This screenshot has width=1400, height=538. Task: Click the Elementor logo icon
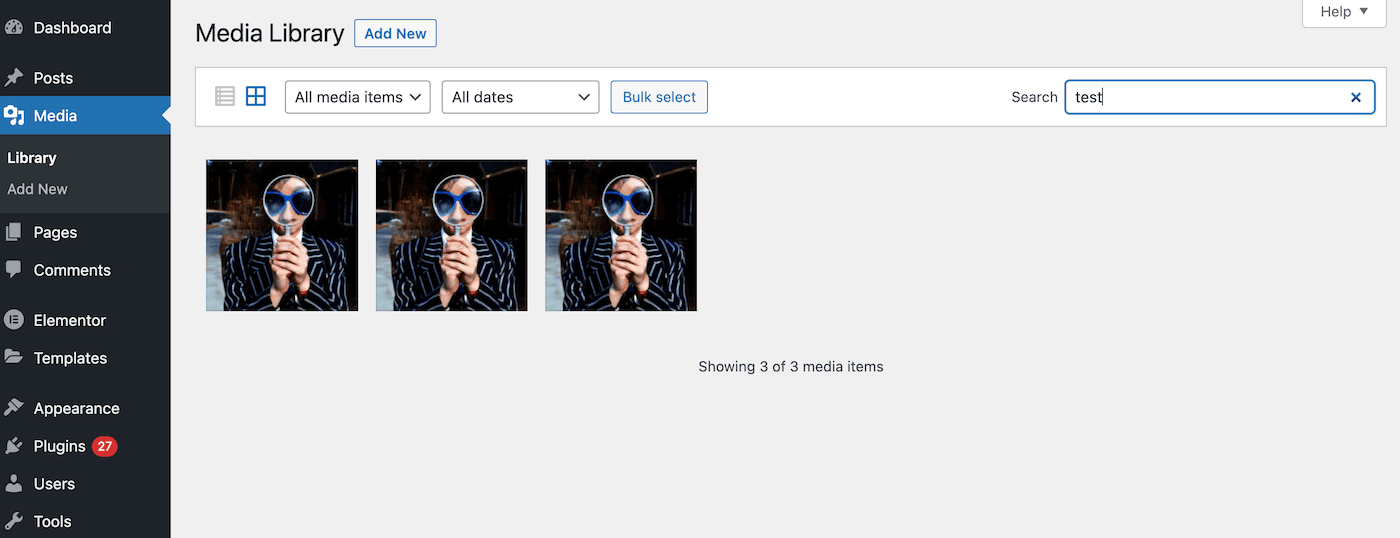tap(14, 320)
